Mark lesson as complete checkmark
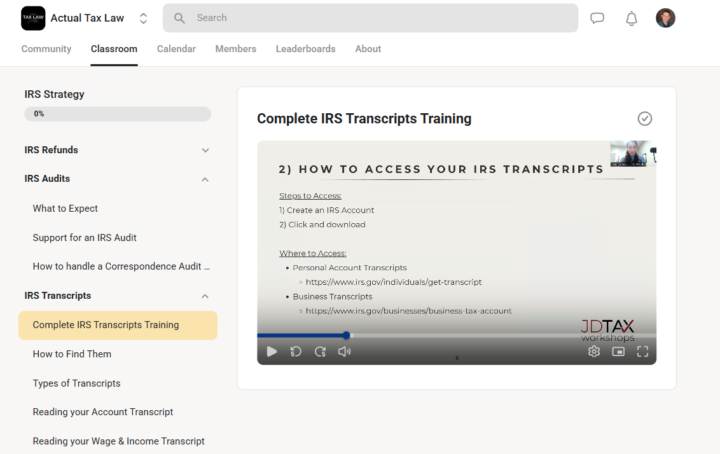This screenshot has width=720, height=454. point(645,118)
